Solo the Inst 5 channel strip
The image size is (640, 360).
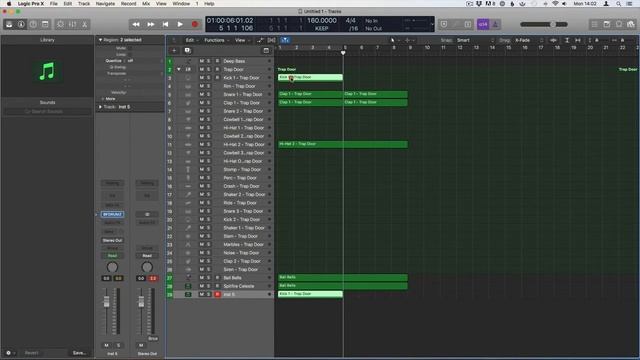[x=118, y=345]
